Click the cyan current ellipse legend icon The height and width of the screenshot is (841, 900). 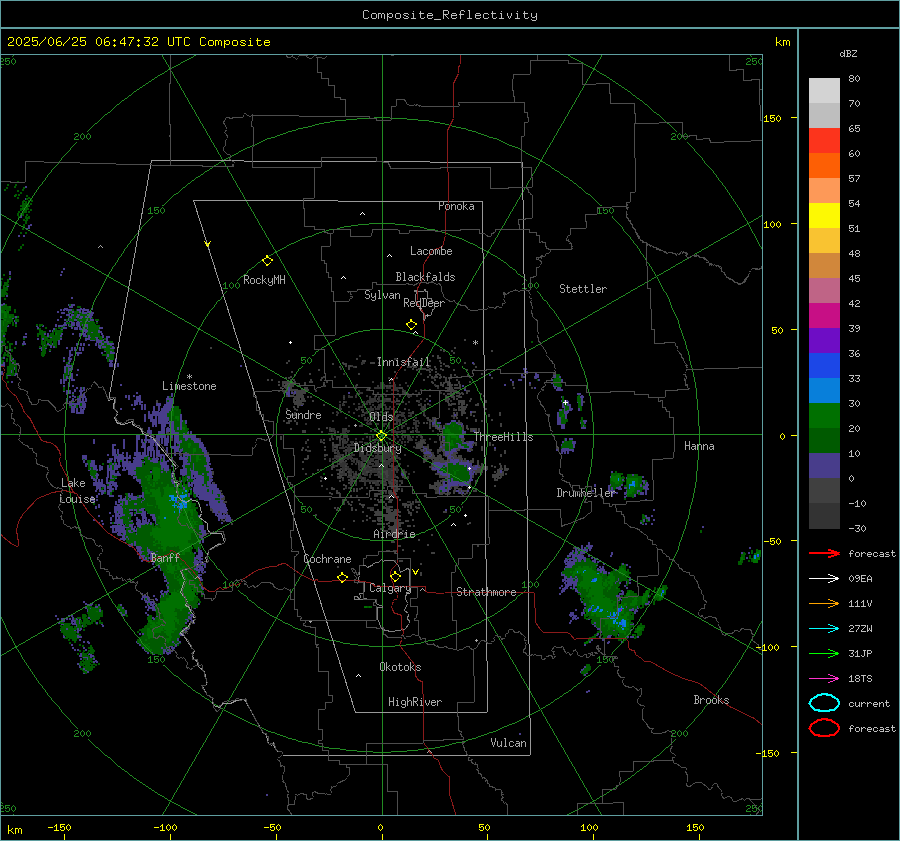point(824,703)
